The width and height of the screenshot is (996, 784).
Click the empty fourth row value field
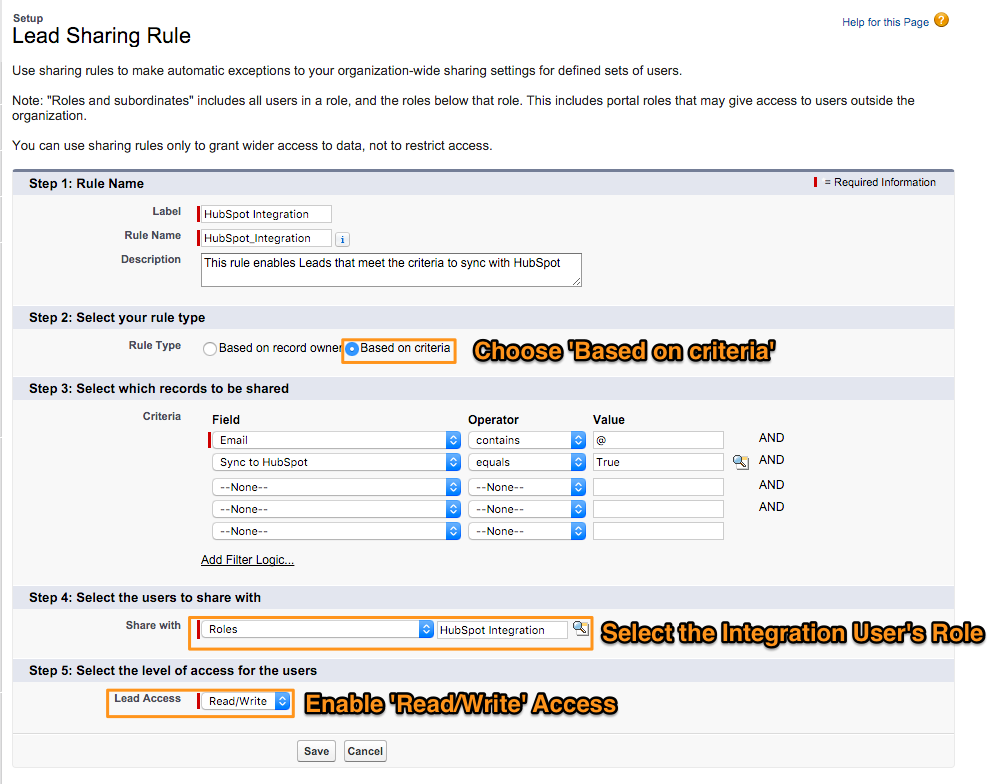point(658,509)
